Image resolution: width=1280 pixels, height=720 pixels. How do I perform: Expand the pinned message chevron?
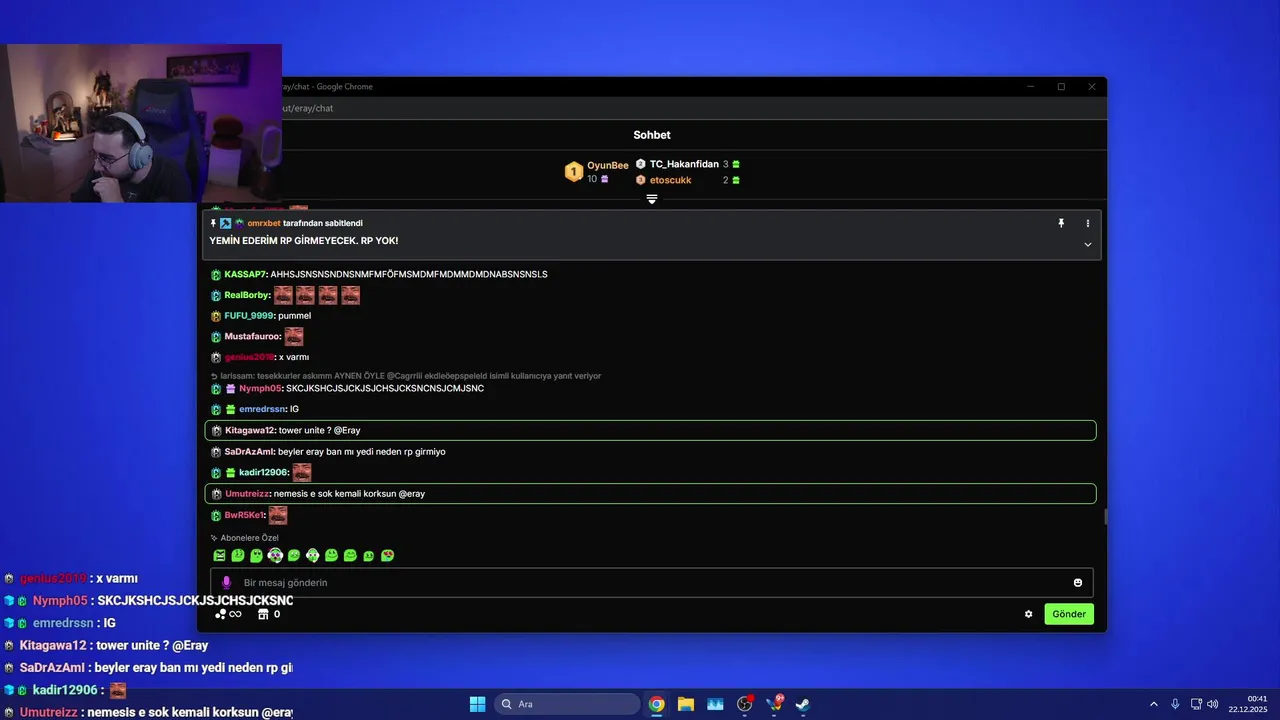pos(1088,244)
